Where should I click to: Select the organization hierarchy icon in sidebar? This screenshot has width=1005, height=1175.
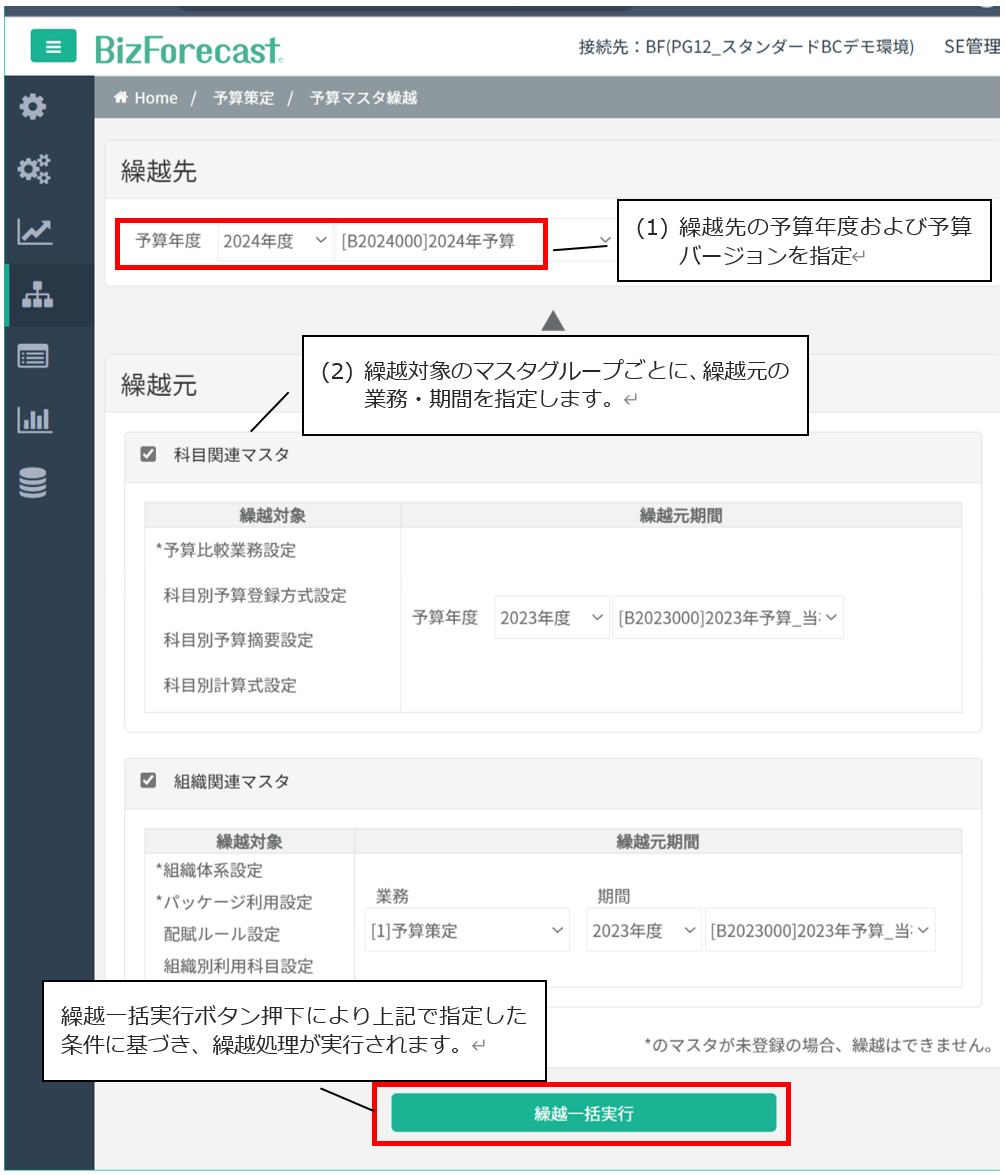pos(36,295)
